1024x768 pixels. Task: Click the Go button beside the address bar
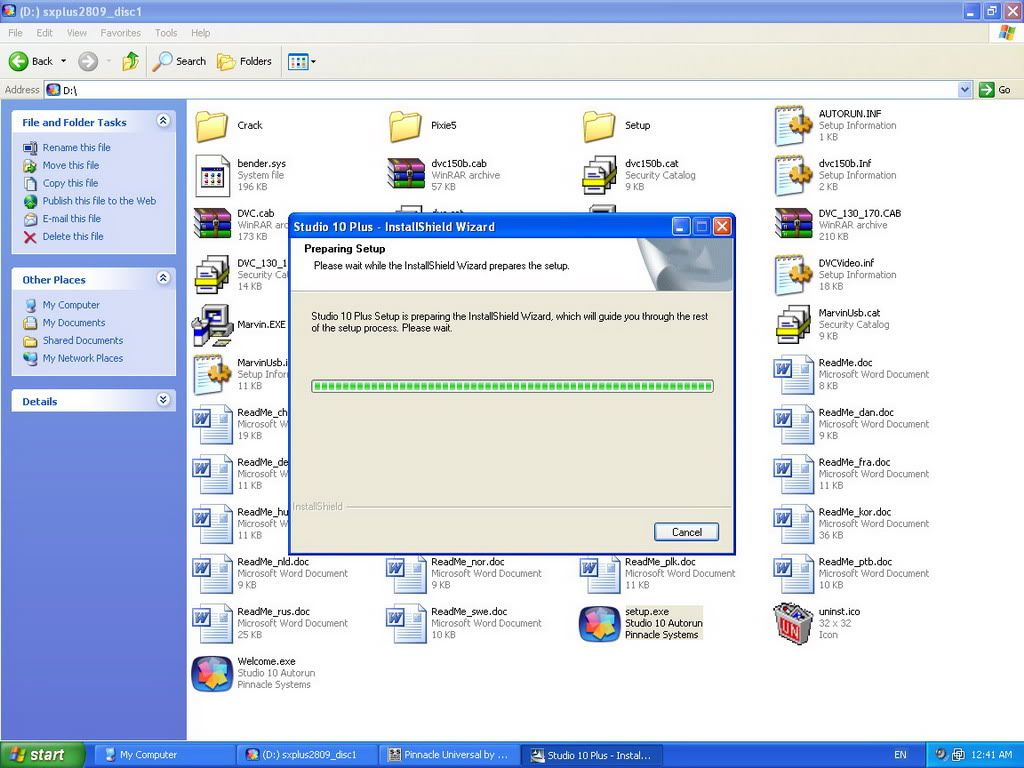coord(996,89)
